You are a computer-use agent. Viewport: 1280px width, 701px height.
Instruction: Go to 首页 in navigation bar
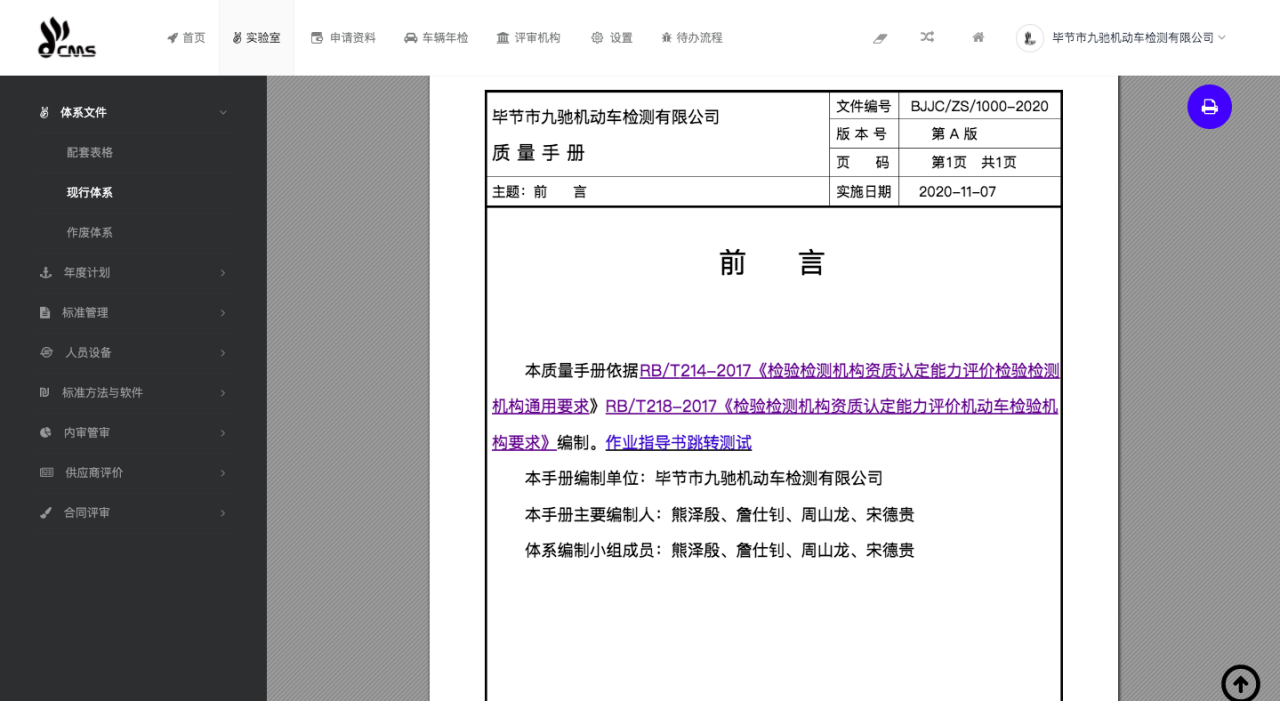point(186,38)
